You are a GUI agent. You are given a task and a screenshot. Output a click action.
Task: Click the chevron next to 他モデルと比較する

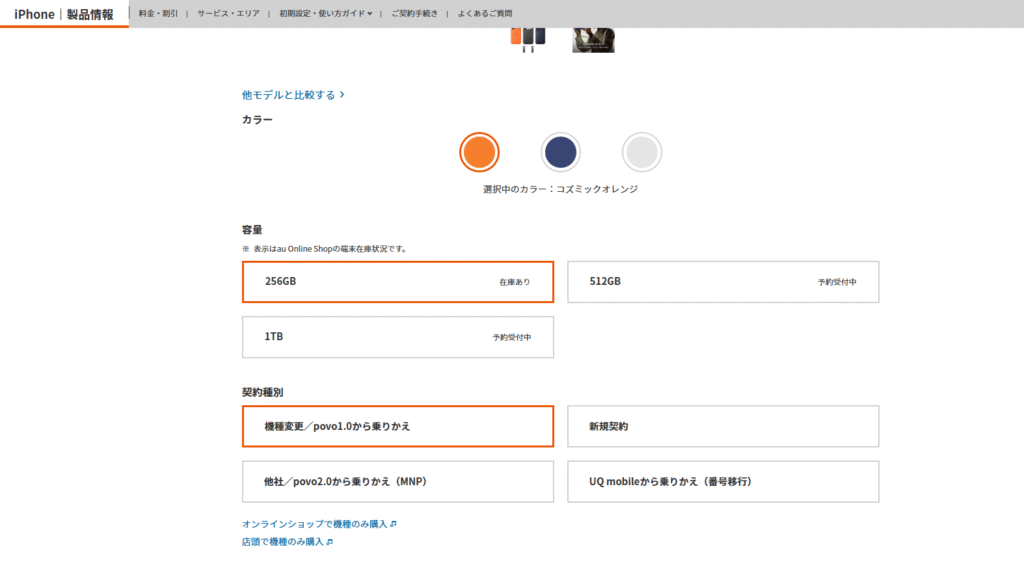tap(342, 95)
